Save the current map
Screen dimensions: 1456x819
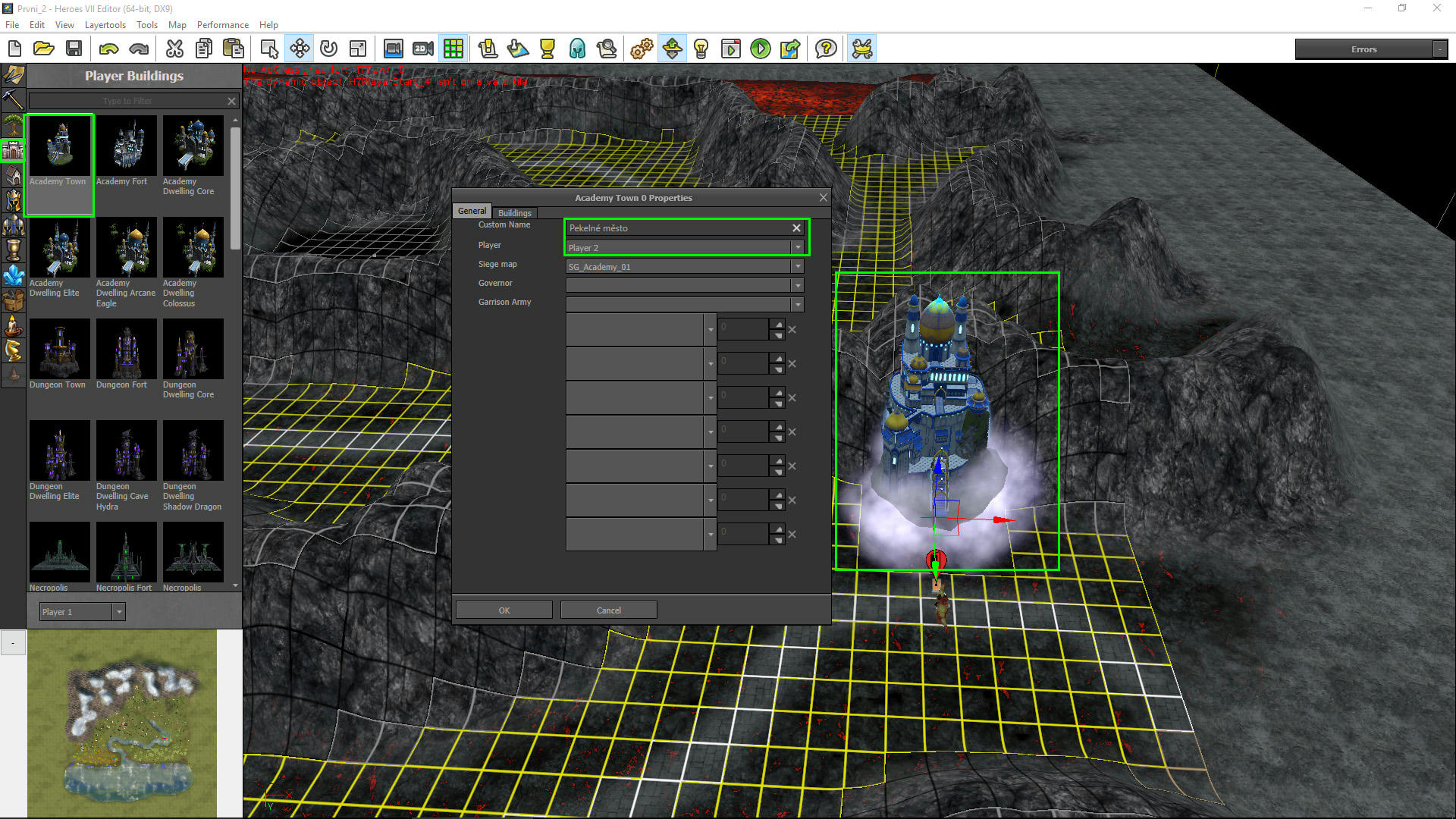[74, 49]
